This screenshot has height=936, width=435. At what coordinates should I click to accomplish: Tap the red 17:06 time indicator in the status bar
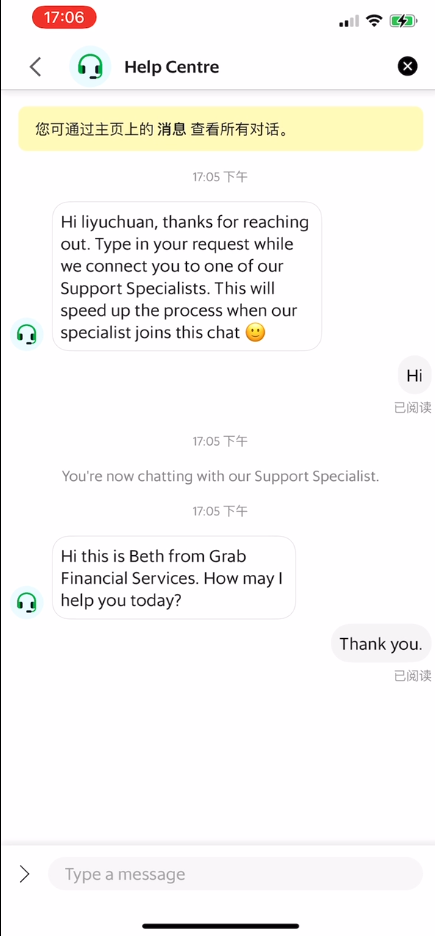[64, 17]
